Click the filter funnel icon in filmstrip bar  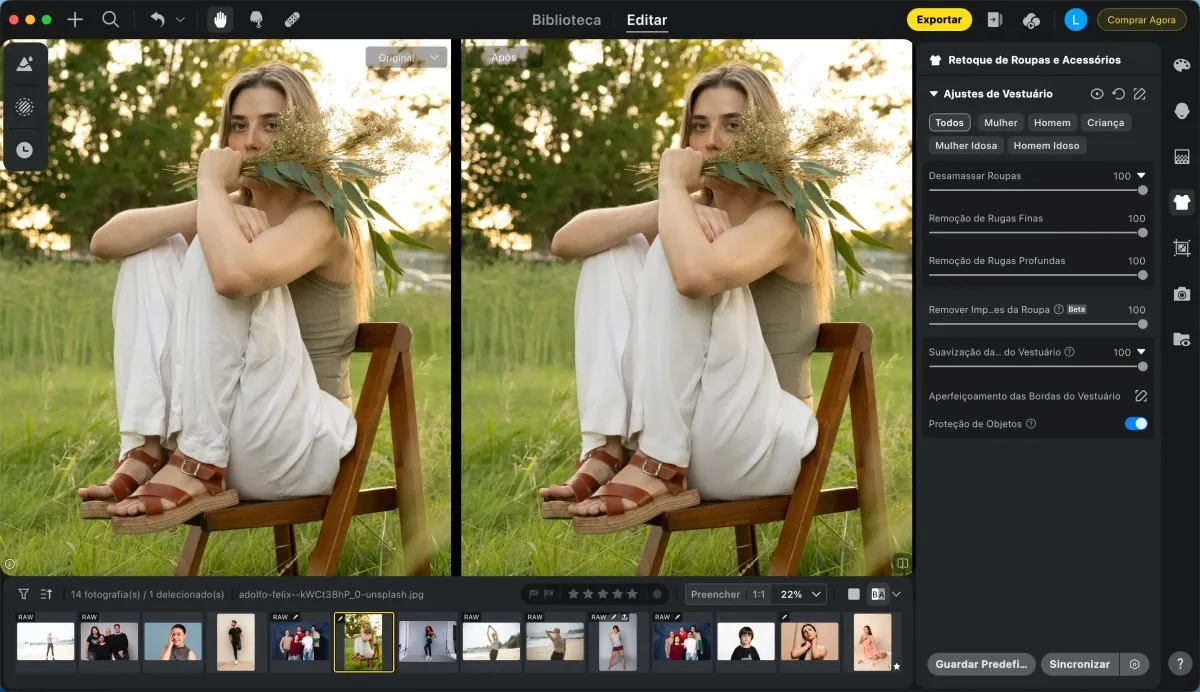(24, 594)
